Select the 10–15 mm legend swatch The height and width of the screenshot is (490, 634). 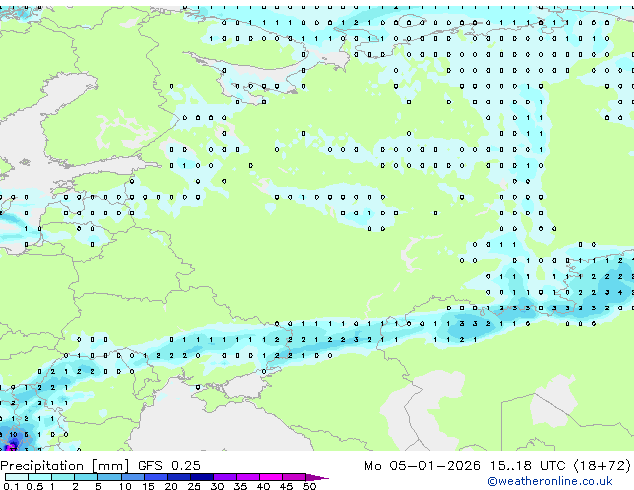pos(133,477)
